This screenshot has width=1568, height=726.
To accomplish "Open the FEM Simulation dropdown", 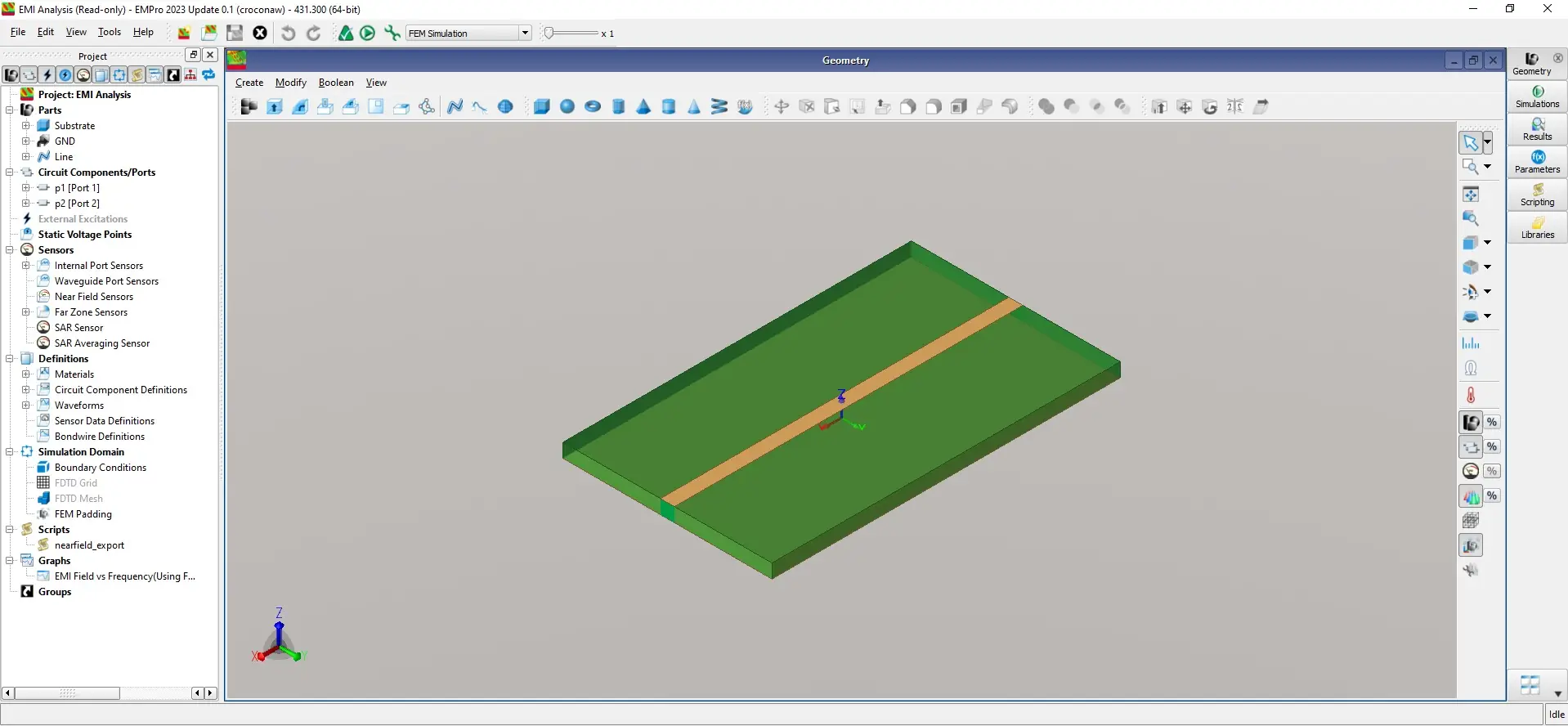I will click(469, 33).
